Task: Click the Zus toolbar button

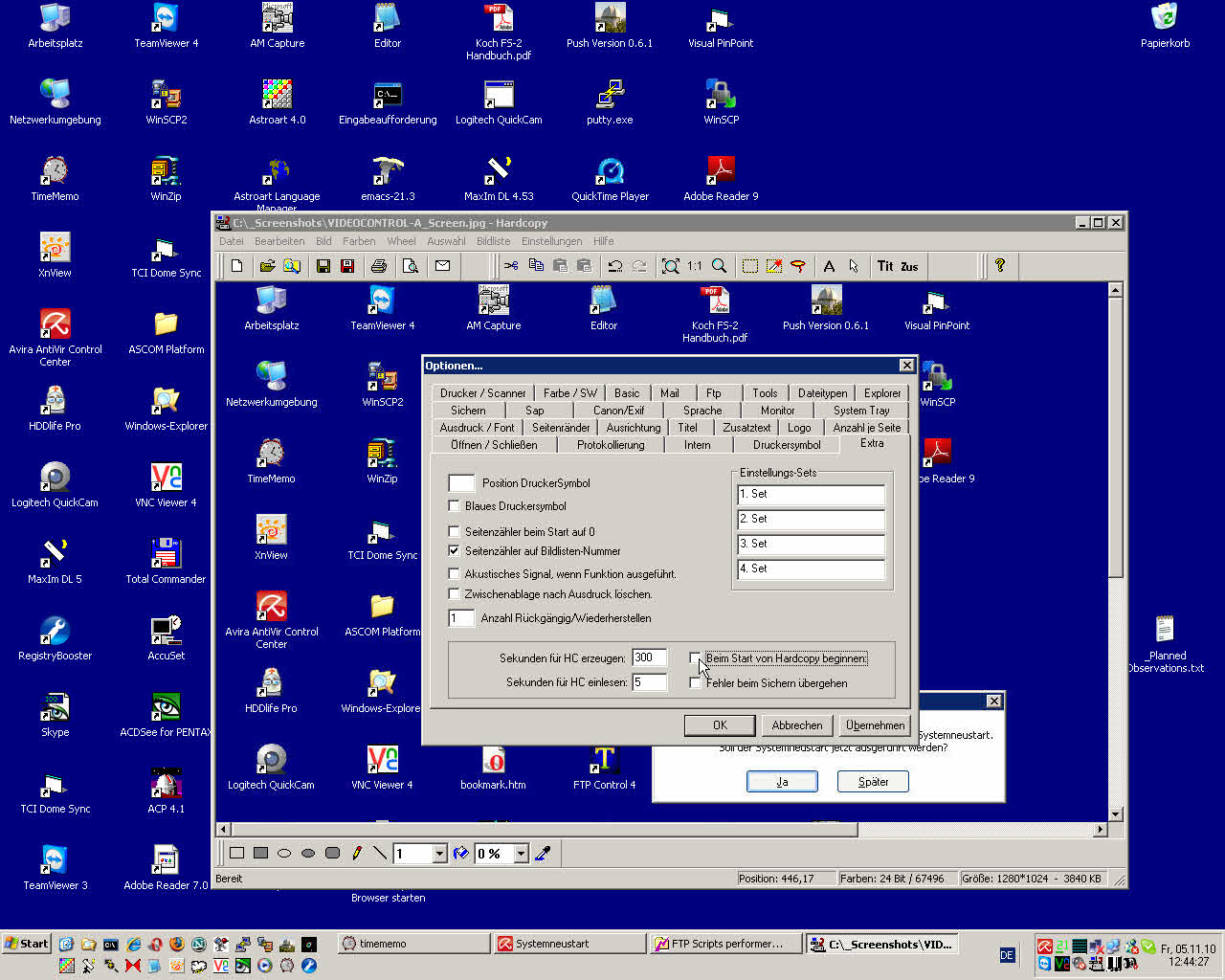Action: 909,266
